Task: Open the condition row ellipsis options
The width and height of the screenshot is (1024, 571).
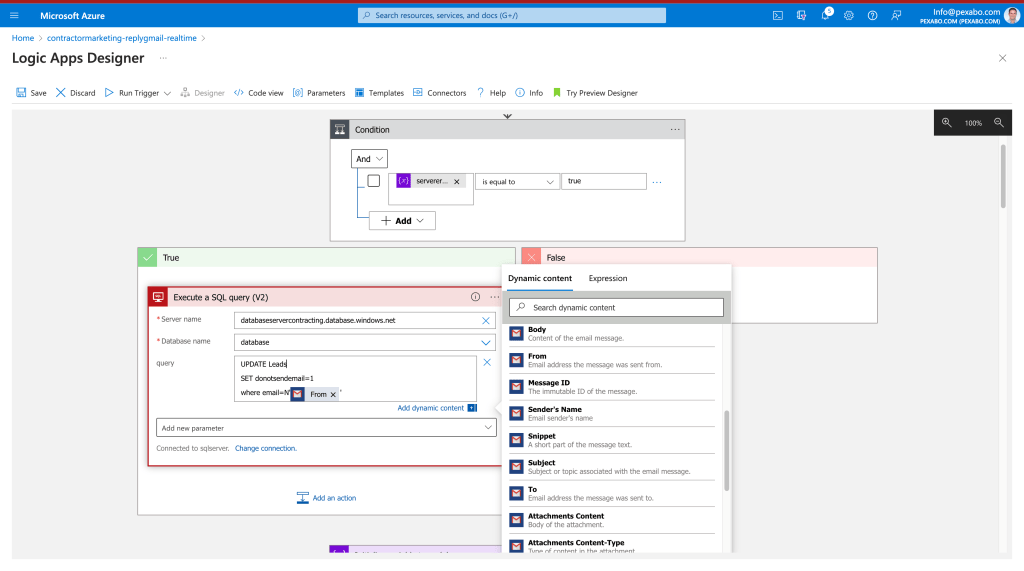Action: (x=657, y=182)
